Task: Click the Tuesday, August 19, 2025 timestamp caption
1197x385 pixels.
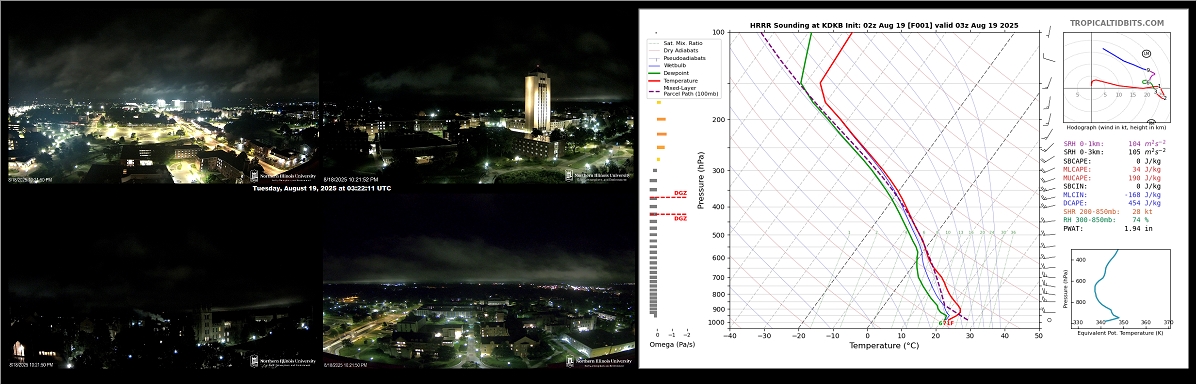Action: point(321,188)
